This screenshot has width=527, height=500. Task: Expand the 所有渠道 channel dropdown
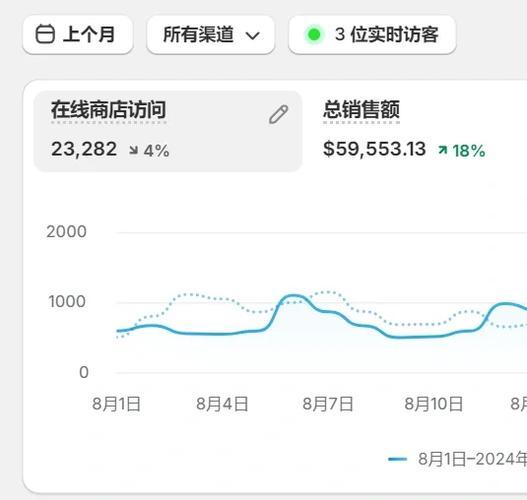(211, 34)
